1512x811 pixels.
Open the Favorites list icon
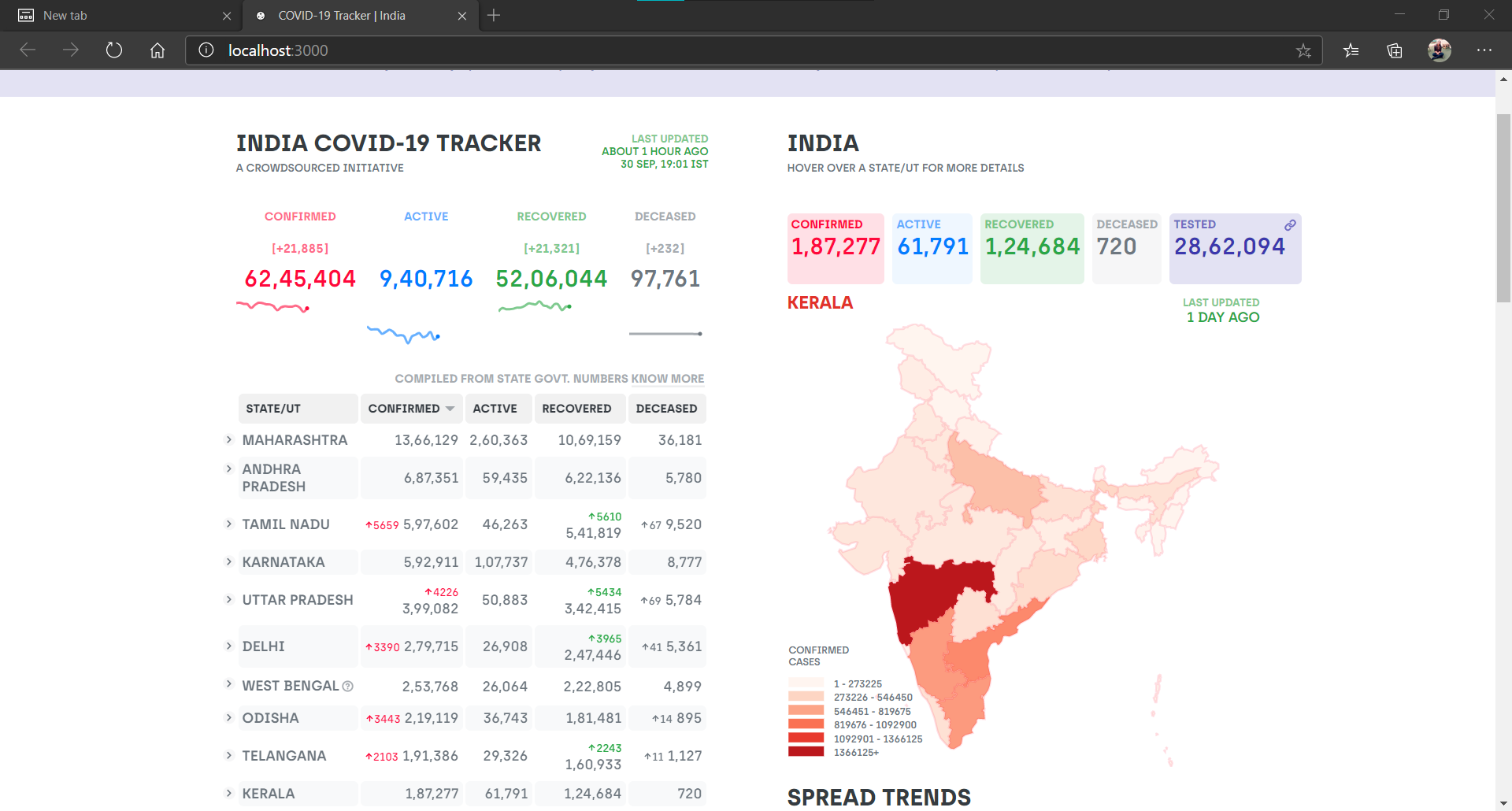[x=1351, y=50]
